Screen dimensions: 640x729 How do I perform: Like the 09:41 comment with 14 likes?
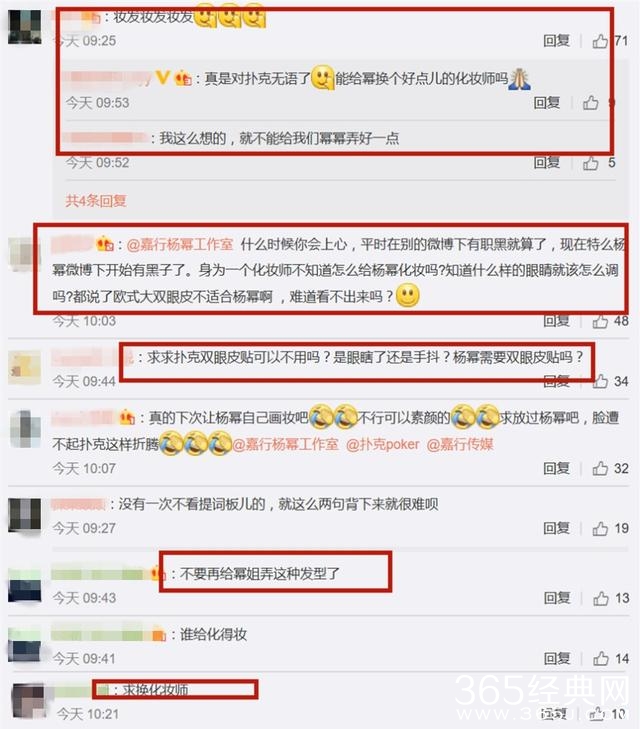click(600, 658)
